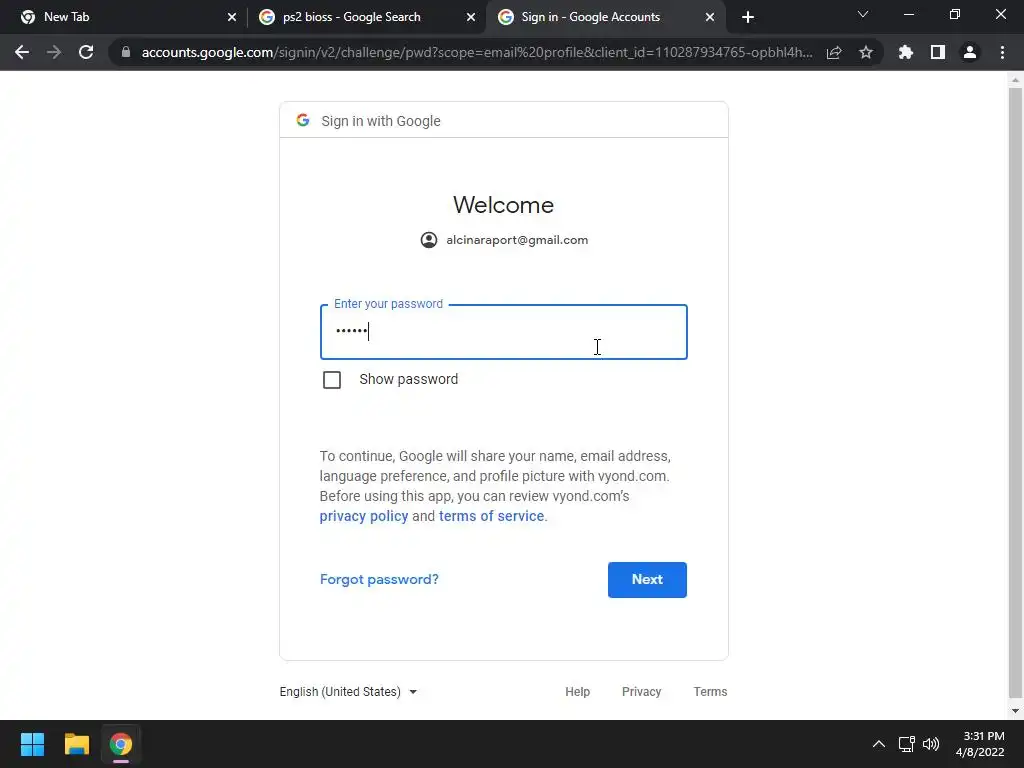Select the Sign in - Google Accounts tab

pyautogui.click(x=606, y=17)
